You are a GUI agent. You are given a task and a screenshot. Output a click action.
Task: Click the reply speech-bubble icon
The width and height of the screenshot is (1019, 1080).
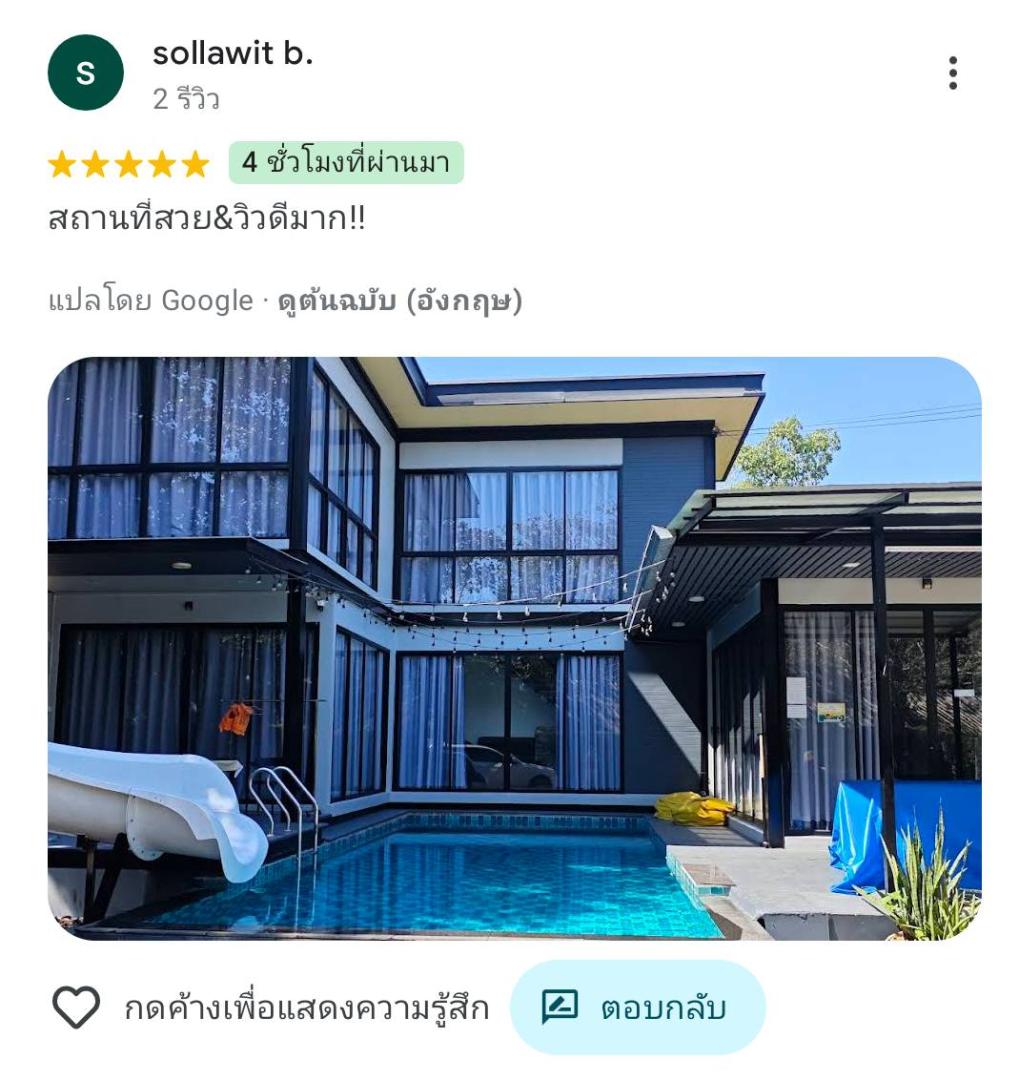click(559, 1008)
